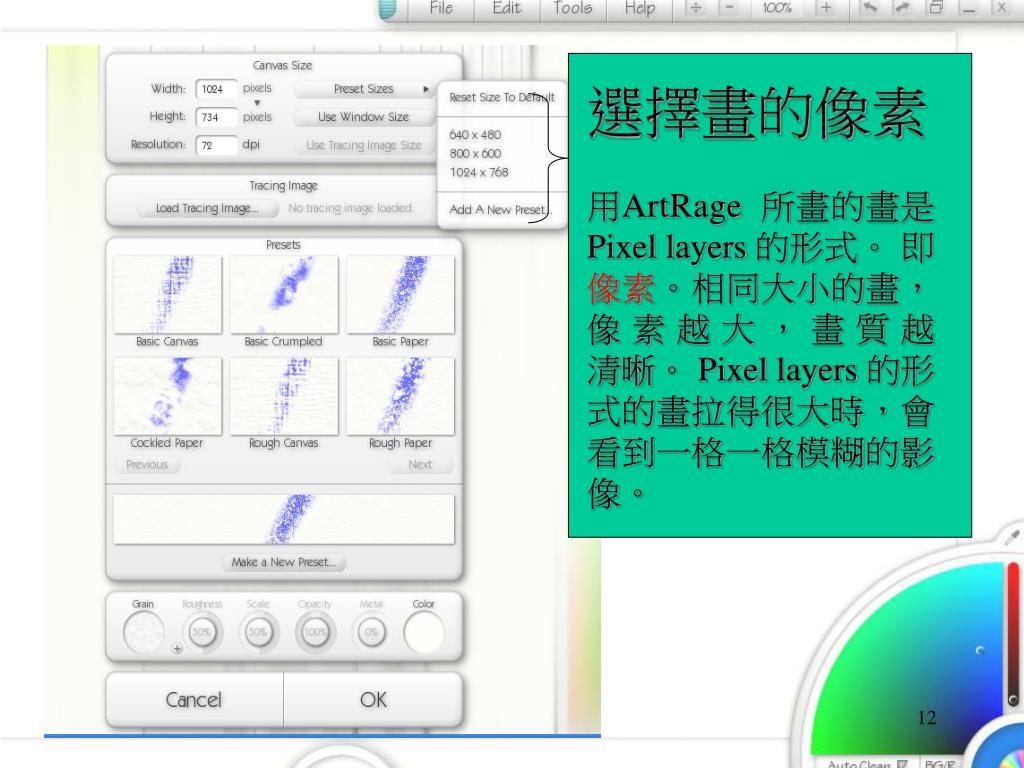This screenshot has width=1024, height=768.
Task: Select the 1024 x 768 preset size
Action: click(x=479, y=172)
